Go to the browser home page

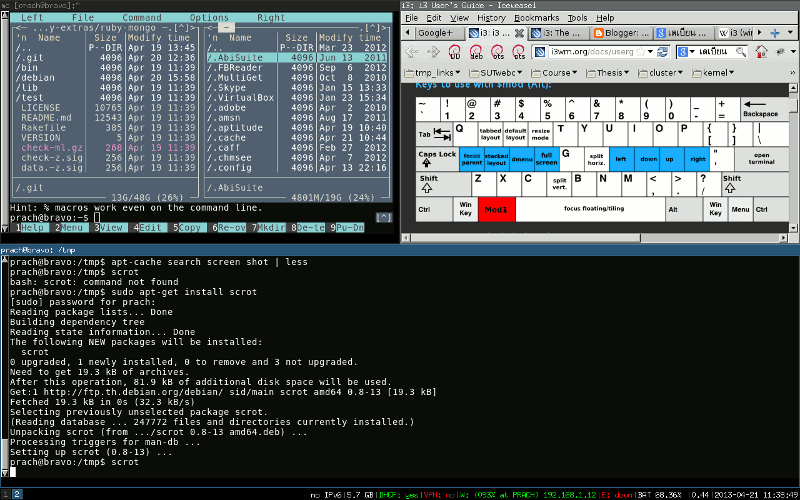tap(761, 52)
